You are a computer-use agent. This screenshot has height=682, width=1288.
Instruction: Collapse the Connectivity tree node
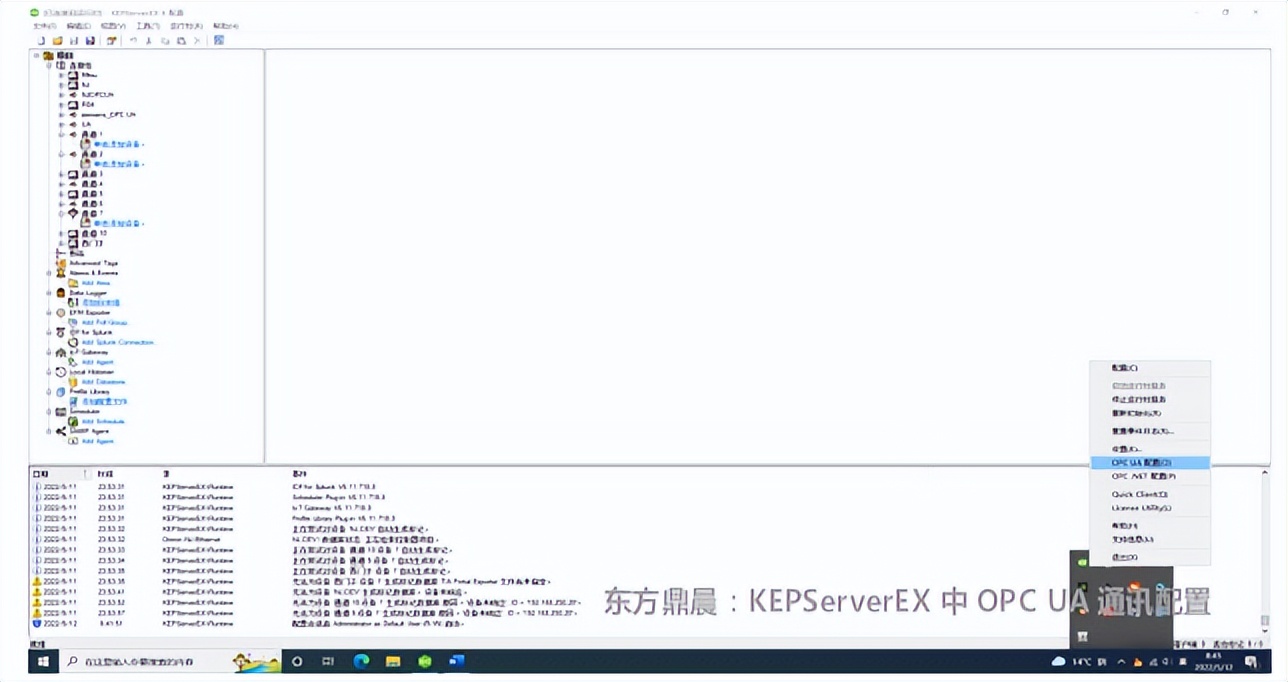coord(49,65)
